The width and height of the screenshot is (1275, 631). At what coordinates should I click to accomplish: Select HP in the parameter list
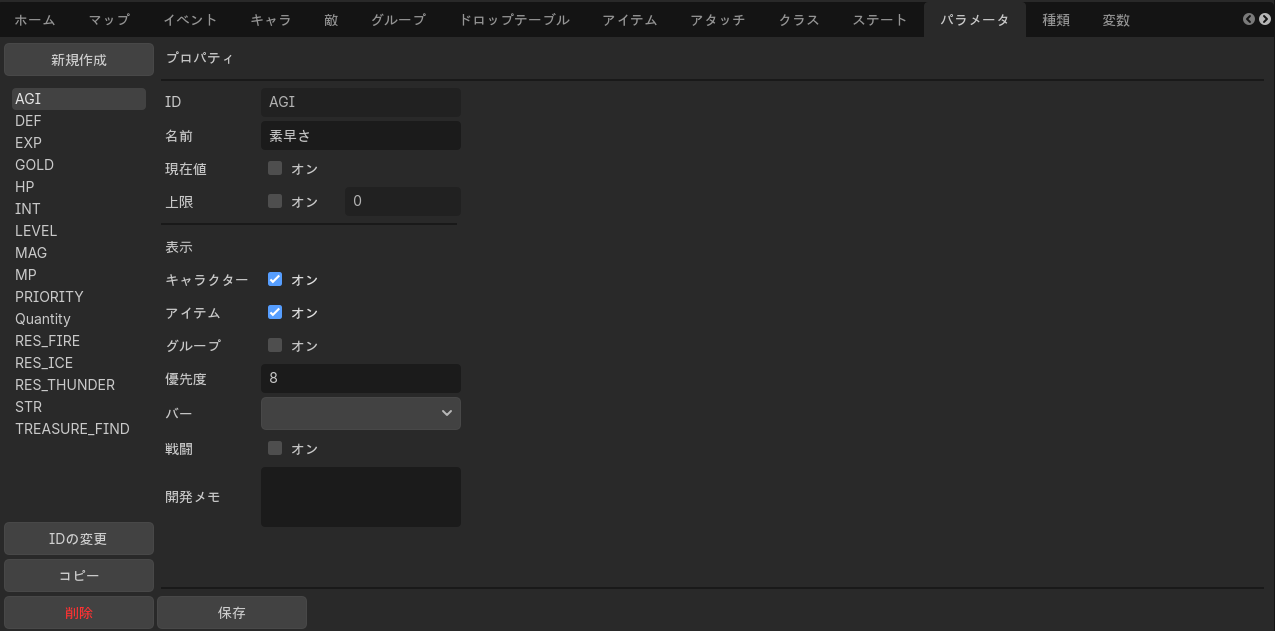click(x=79, y=187)
